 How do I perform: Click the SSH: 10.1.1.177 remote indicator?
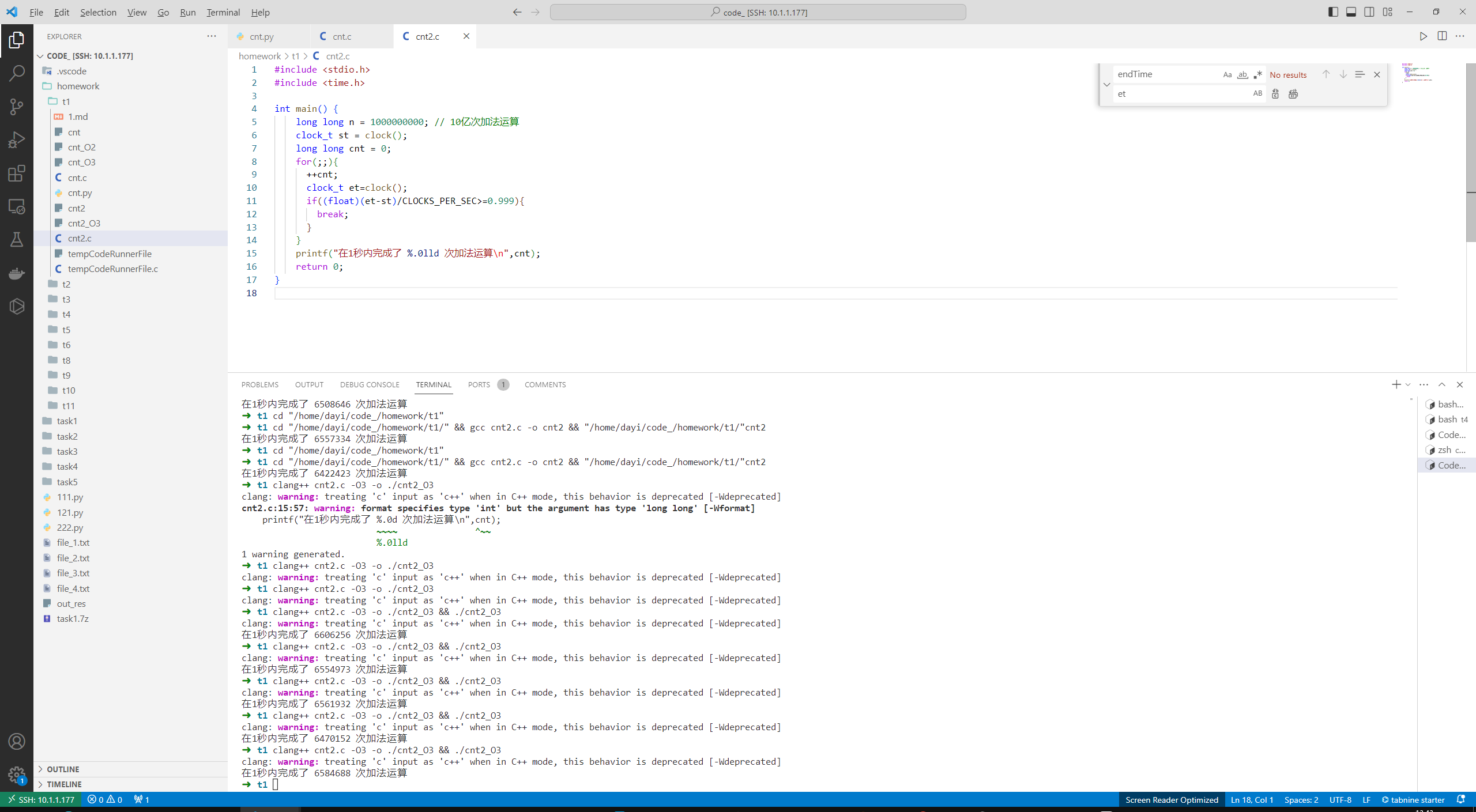(x=41, y=799)
